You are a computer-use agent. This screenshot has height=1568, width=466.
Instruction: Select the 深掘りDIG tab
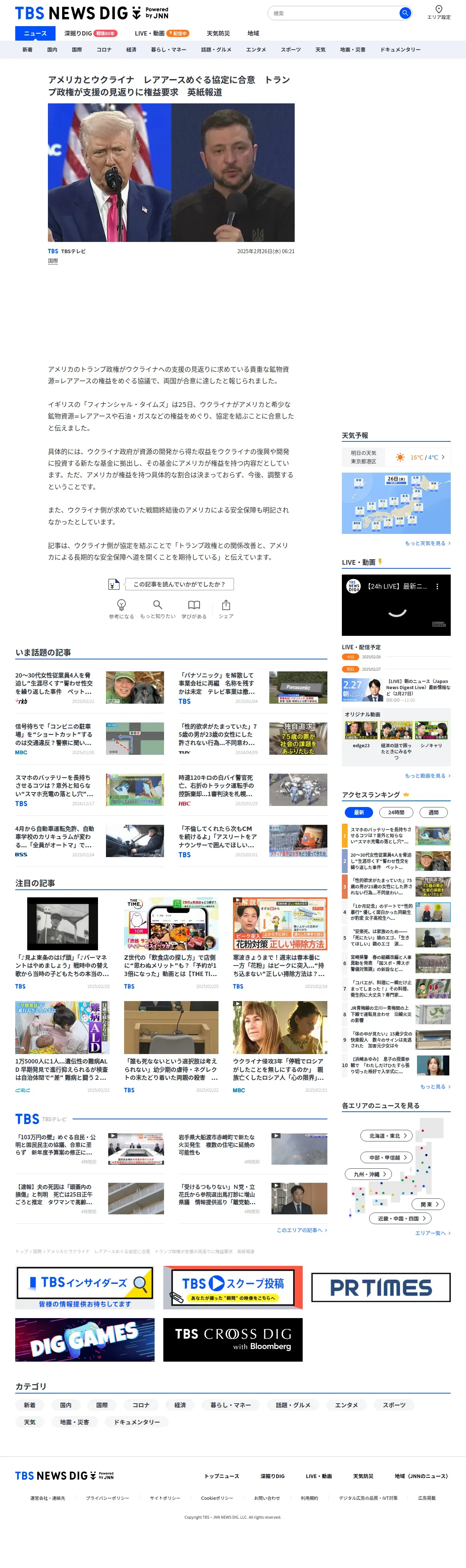coord(91,33)
